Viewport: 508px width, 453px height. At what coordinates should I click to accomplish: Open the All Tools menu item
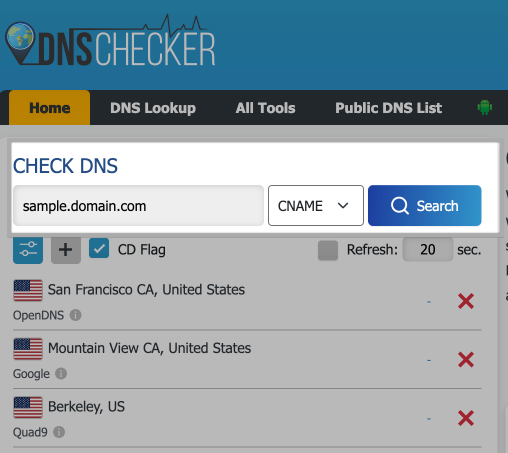click(x=265, y=108)
